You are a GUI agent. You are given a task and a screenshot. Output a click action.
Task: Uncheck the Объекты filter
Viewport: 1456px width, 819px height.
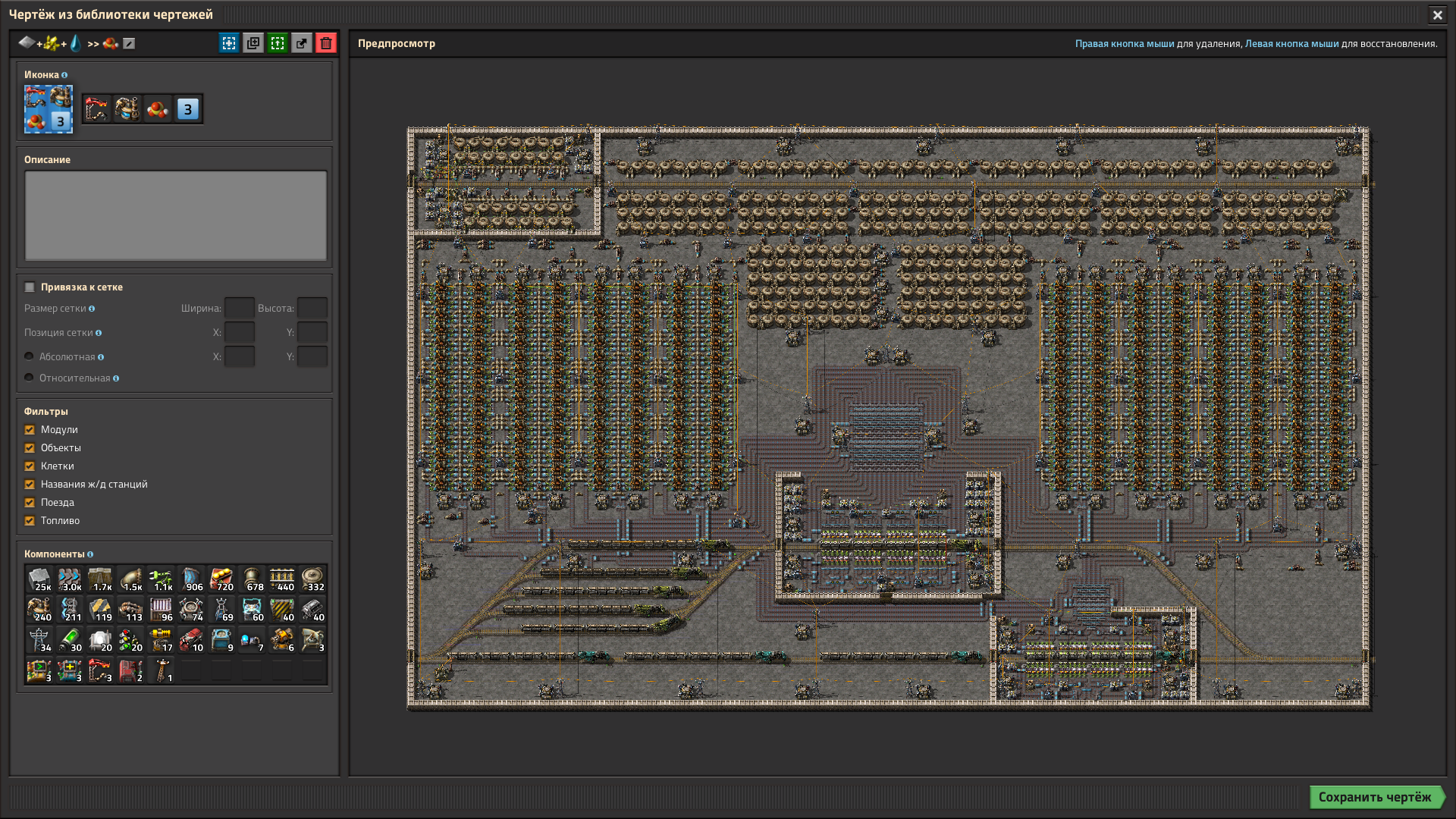point(30,448)
